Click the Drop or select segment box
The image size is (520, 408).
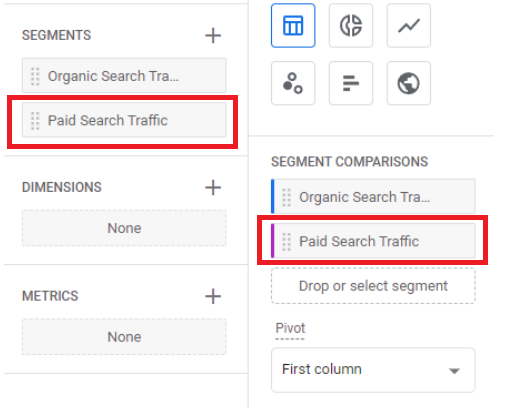[x=373, y=286]
